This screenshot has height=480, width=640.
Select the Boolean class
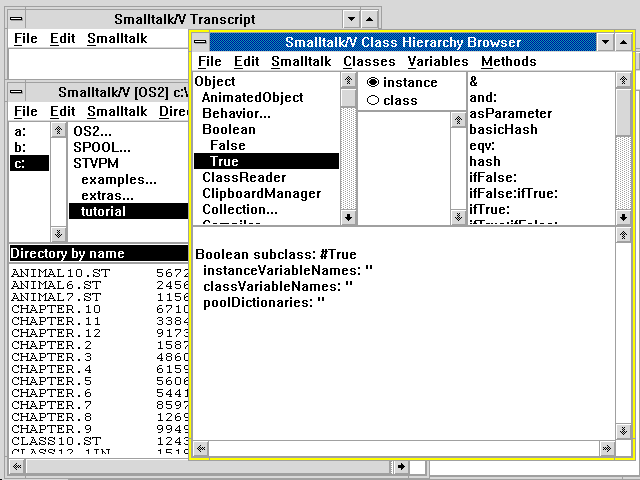pos(229,129)
